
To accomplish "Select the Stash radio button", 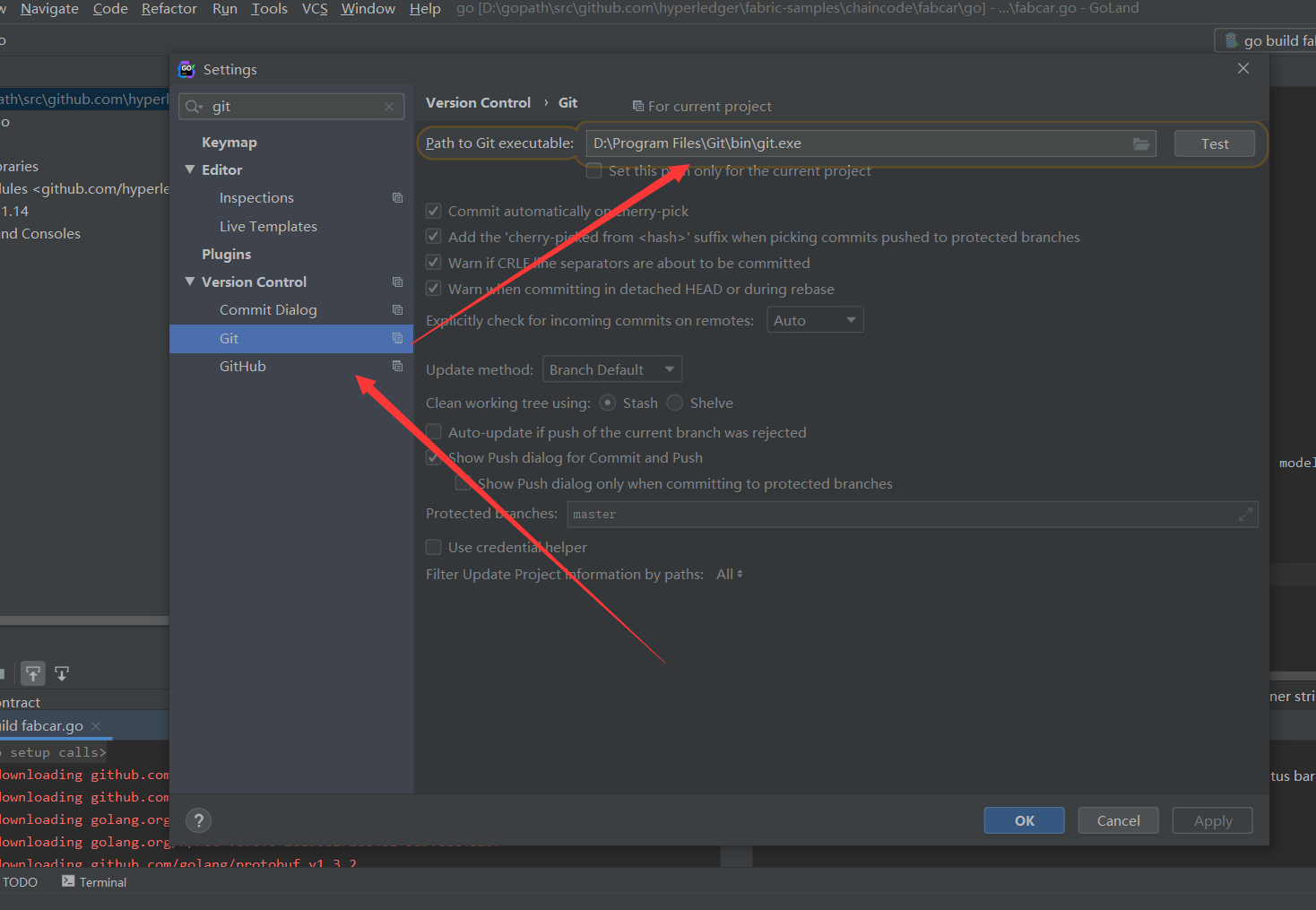I will click(x=608, y=403).
